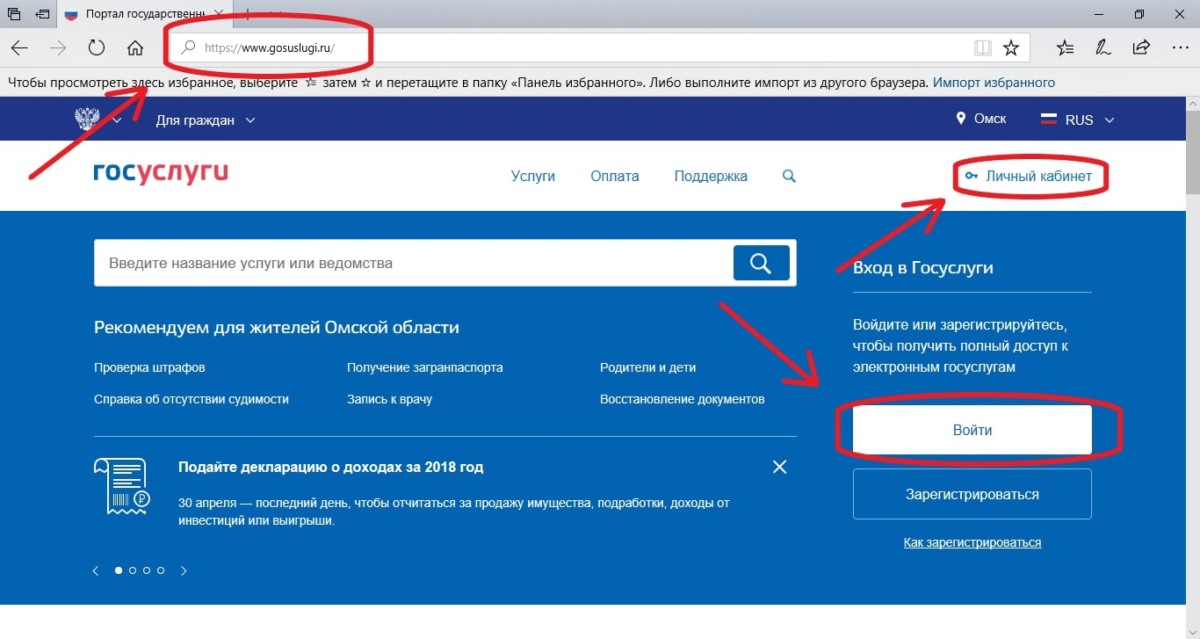Open site search magnifier in navigation
The height and width of the screenshot is (639, 1200).
(x=789, y=176)
